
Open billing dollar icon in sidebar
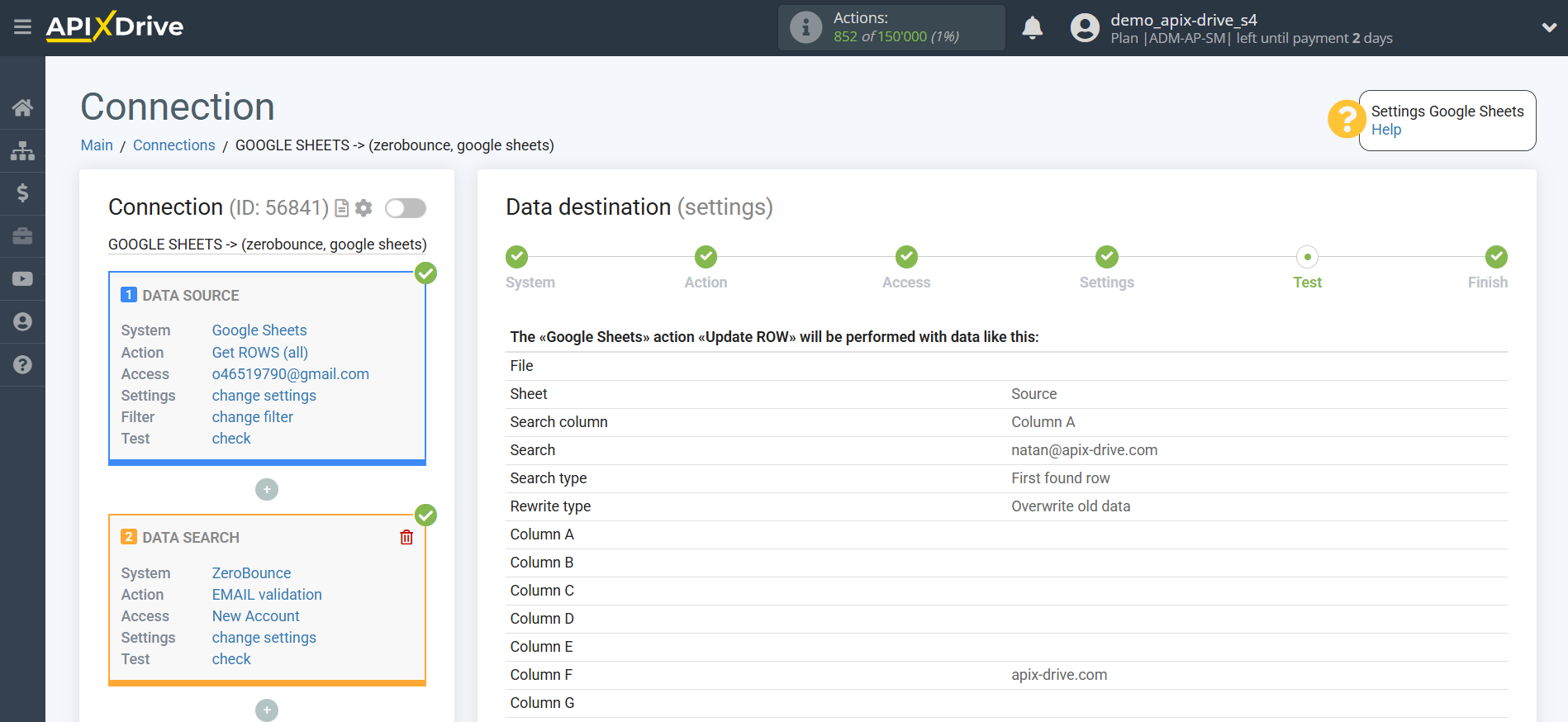pyautogui.click(x=22, y=193)
